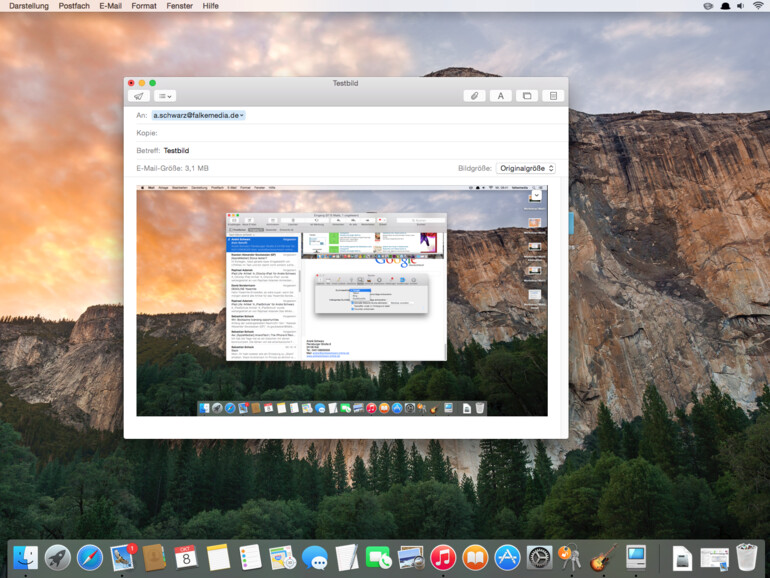The image size is (770, 578).
Task: Open iBooks in the Dock
Action: click(x=475, y=558)
